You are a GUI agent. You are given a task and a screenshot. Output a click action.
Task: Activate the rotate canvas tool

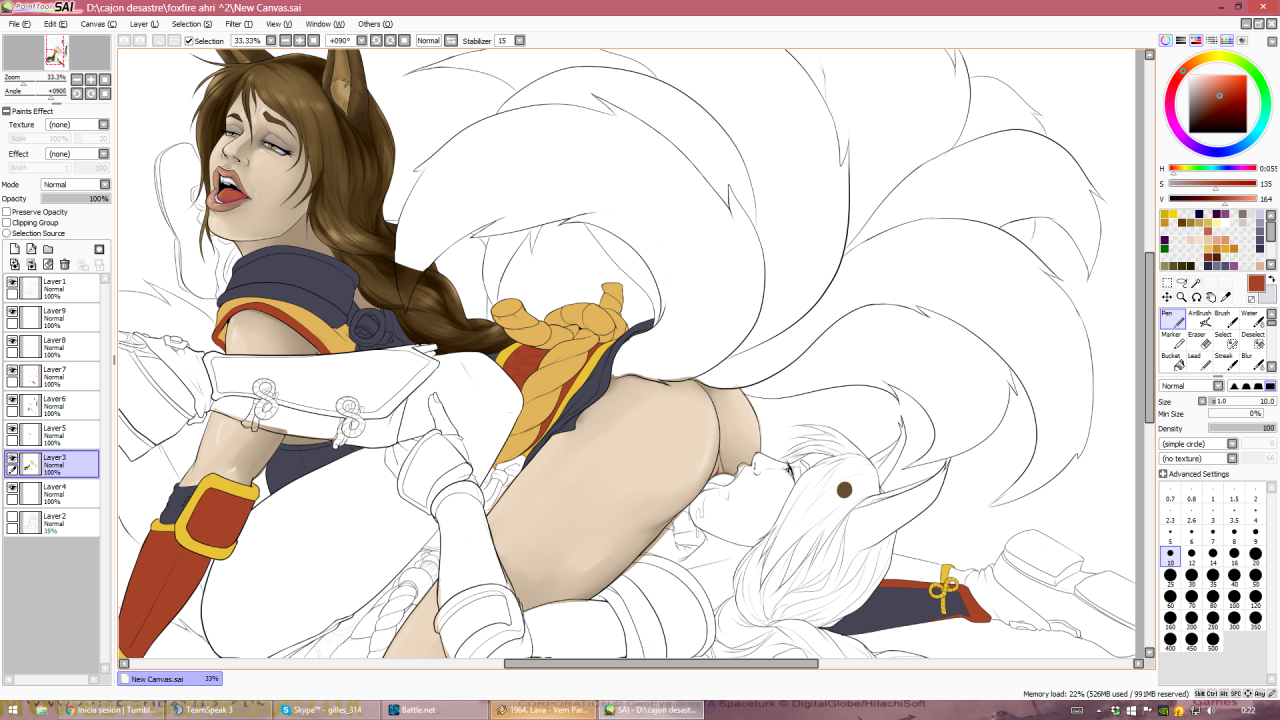coord(1196,297)
